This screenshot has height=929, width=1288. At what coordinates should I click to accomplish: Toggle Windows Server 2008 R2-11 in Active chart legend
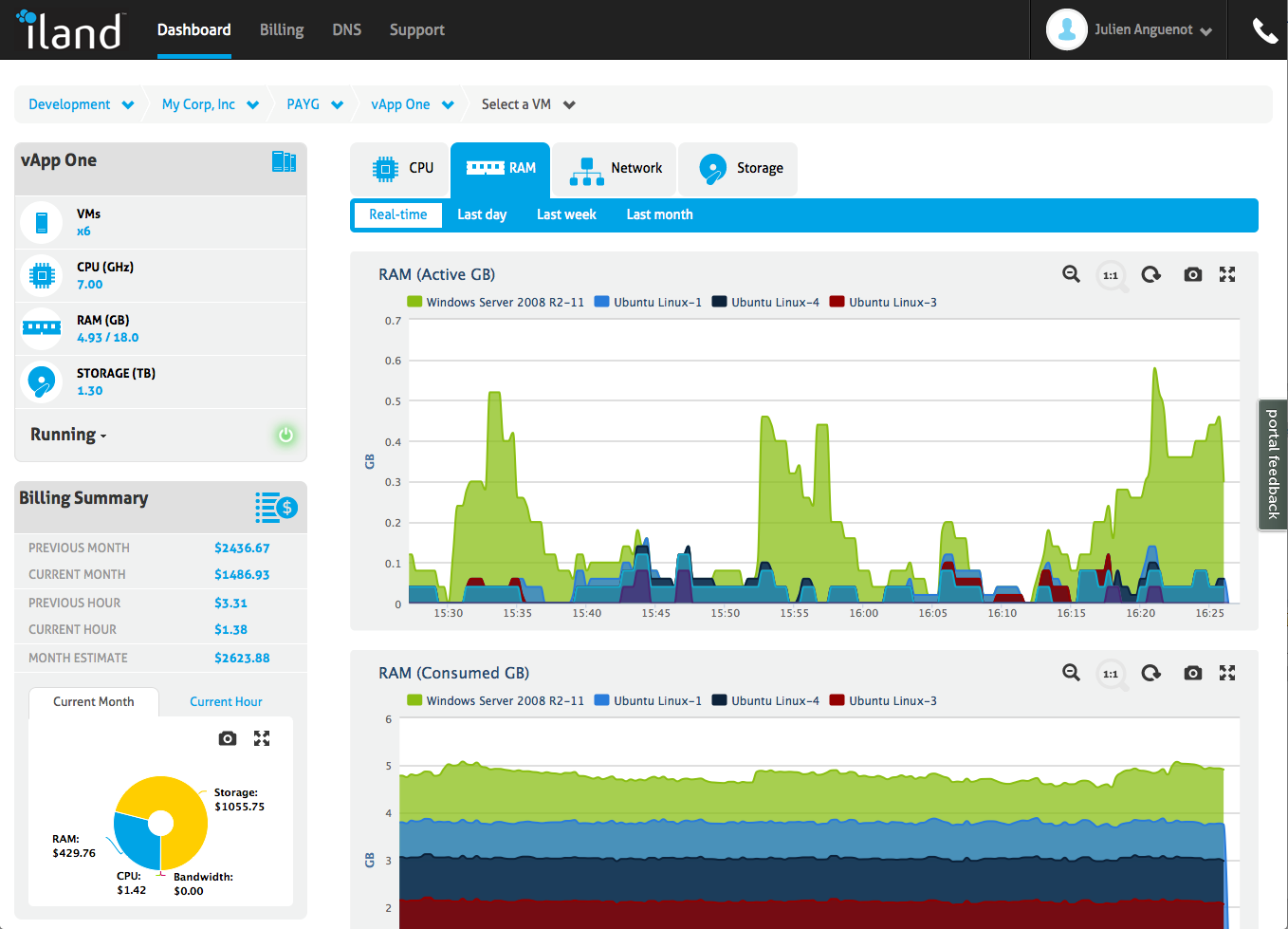click(x=496, y=302)
